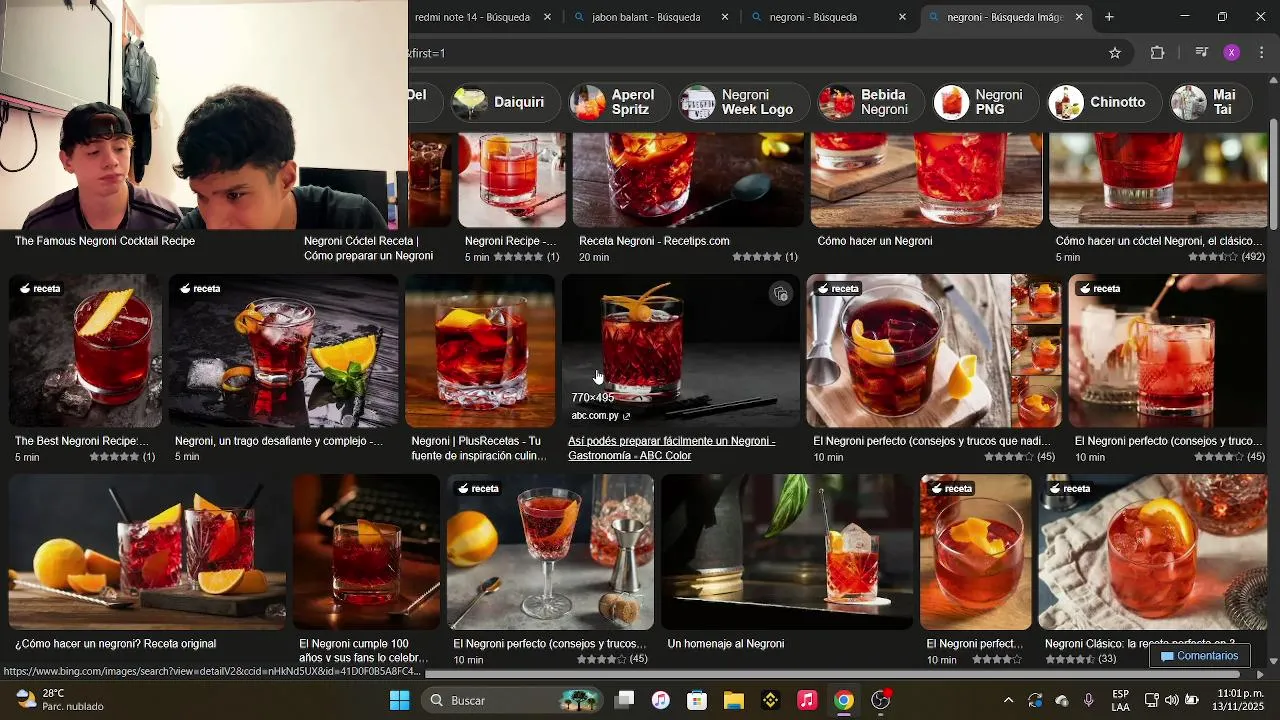This screenshot has width=1280, height=720.
Task: Close the 'negroni - Búsqueda' tab
Action: pos(902,17)
